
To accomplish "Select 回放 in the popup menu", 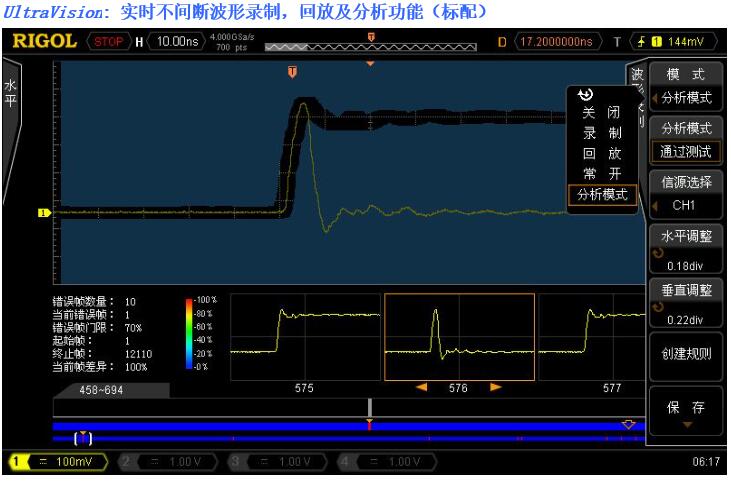I will pyautogui.click(x=602, y=154).
